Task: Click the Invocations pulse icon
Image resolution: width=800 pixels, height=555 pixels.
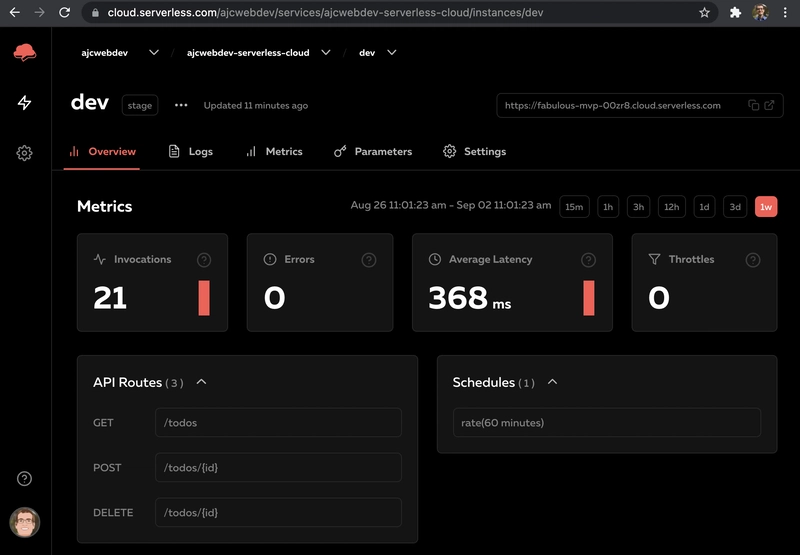Action: point(99,259)
